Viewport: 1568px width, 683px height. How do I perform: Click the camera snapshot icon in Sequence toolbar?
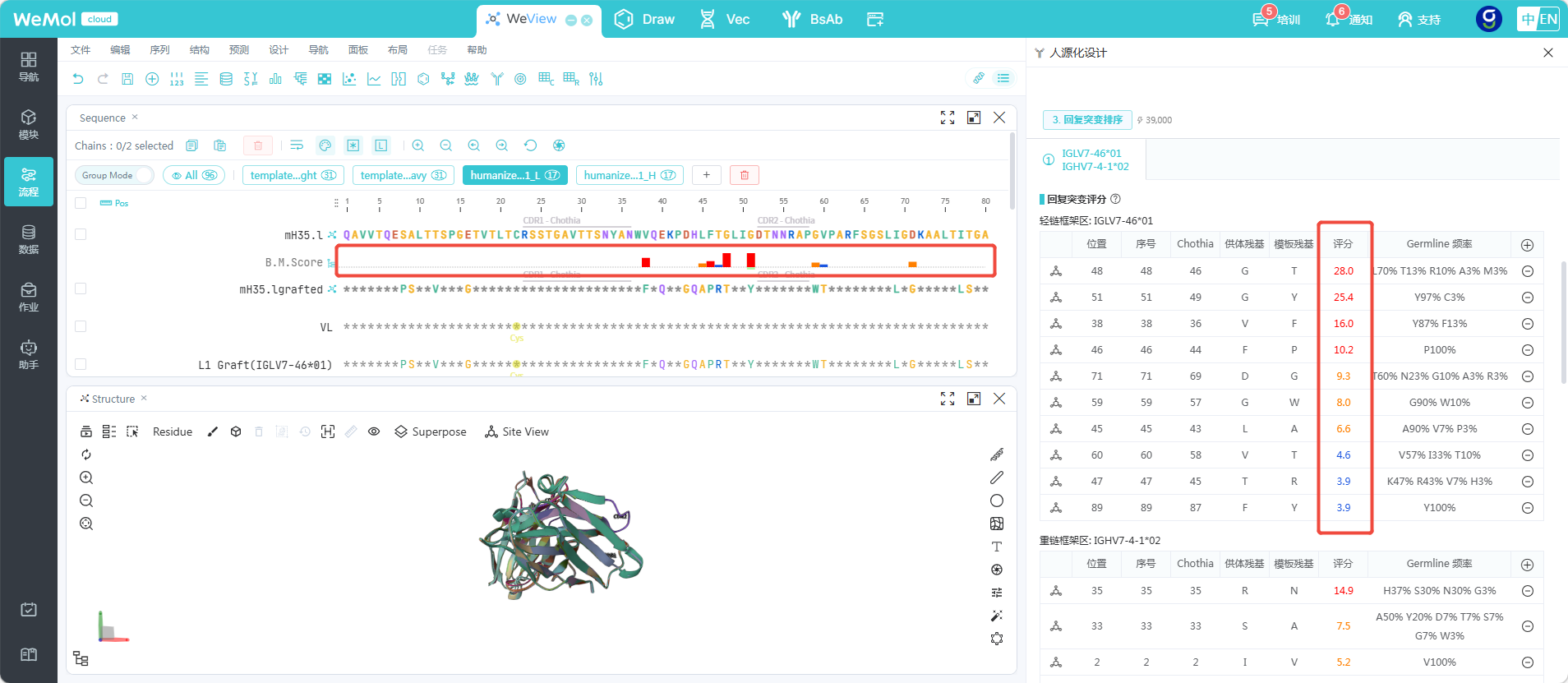click(559, 145)
